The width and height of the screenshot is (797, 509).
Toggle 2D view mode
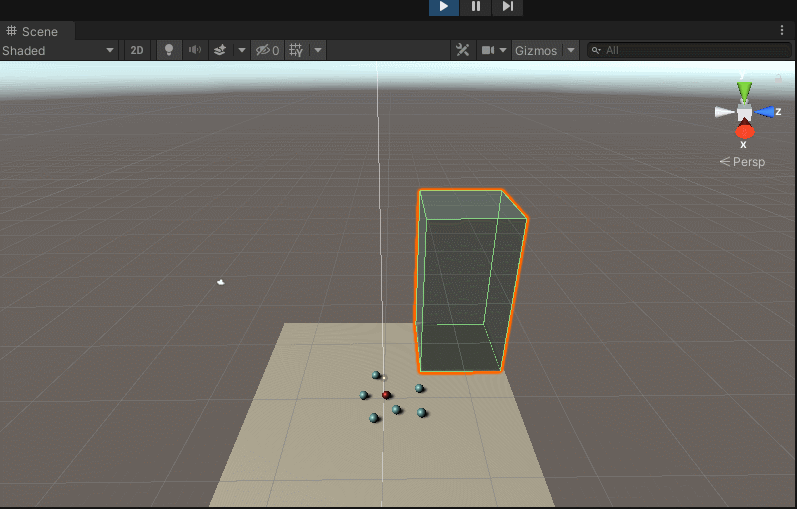click(137, 50)
